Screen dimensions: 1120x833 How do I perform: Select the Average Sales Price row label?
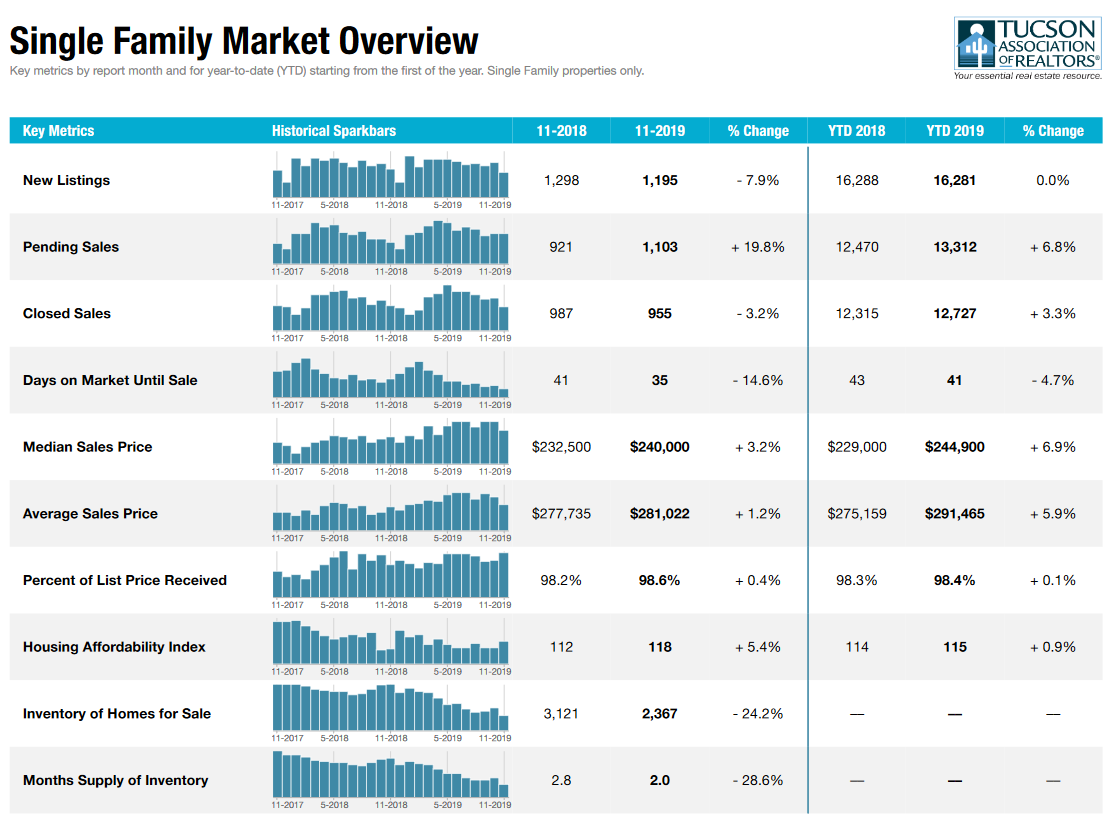[90, 514]
